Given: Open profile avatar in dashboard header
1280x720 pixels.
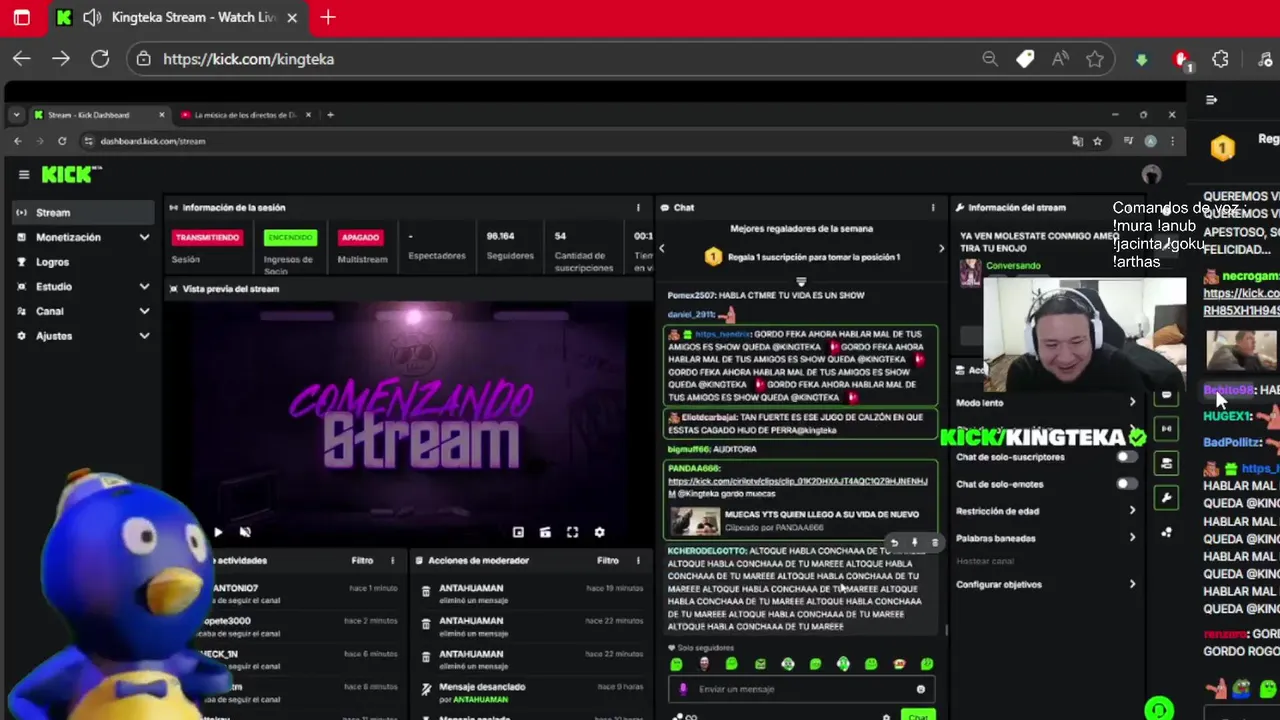Looking at the screenshot, I should [1152, 174].
